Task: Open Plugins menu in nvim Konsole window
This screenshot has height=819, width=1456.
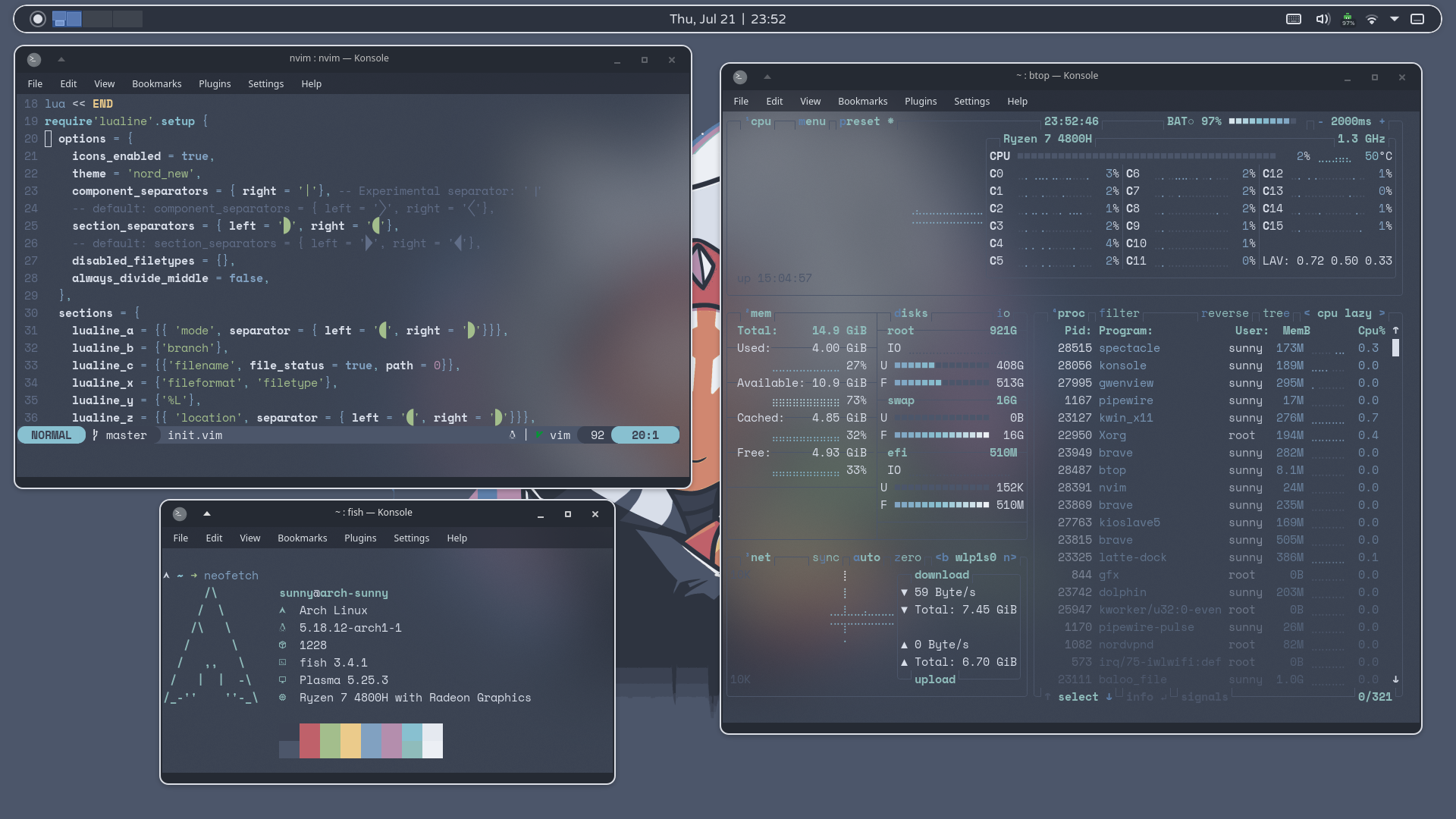Action: pos(215,84)
